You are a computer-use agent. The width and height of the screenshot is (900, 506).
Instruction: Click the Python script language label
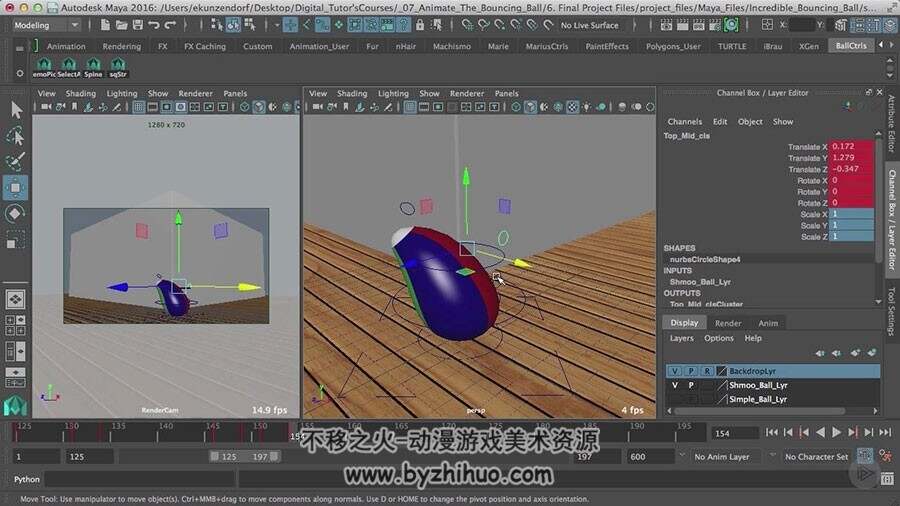click(x=26, y=479)
